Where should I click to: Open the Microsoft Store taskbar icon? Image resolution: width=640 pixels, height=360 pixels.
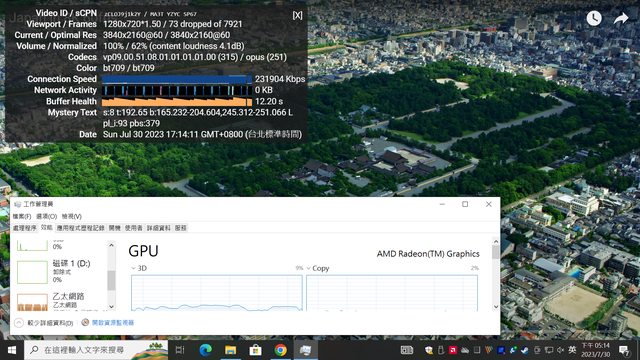(256, 350)
